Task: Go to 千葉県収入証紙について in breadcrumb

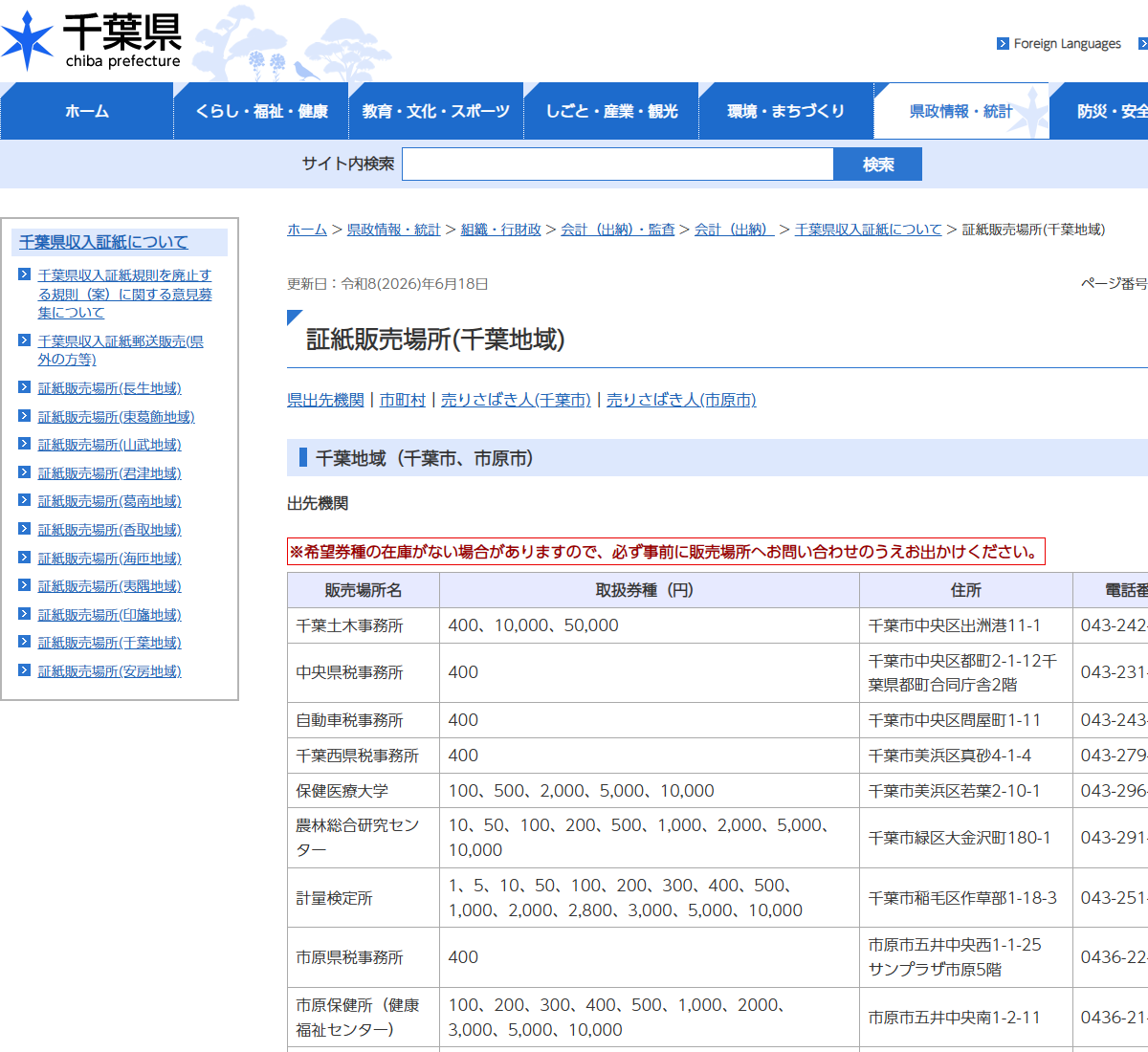Action: click(x=869, y=230)
